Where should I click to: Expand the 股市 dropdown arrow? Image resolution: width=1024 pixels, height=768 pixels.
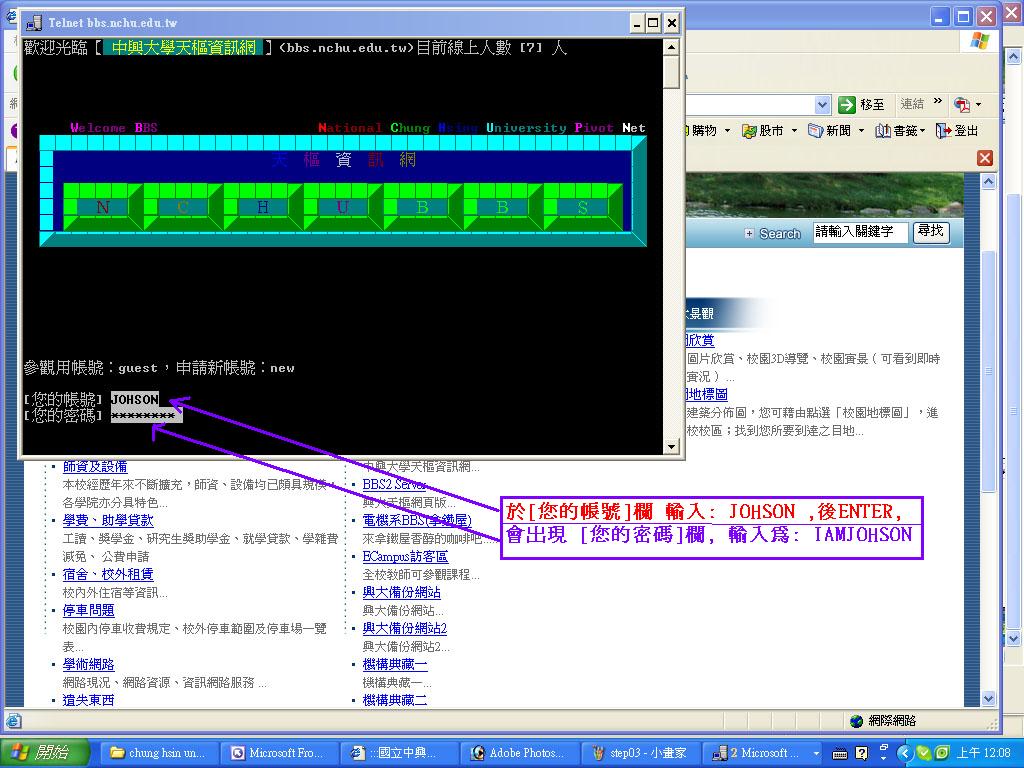(794, 131)
